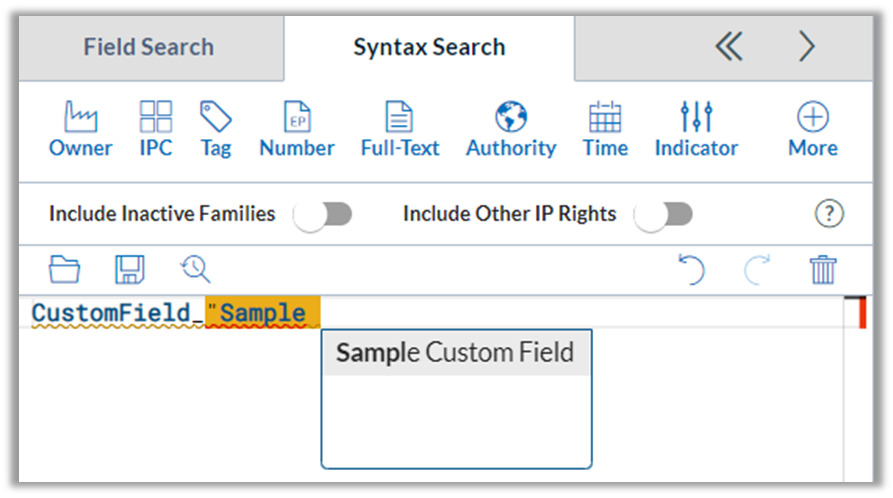Viewport: 893px width, 498px height.
Task: Open saved query folder icon
Action: coord(64,269)
